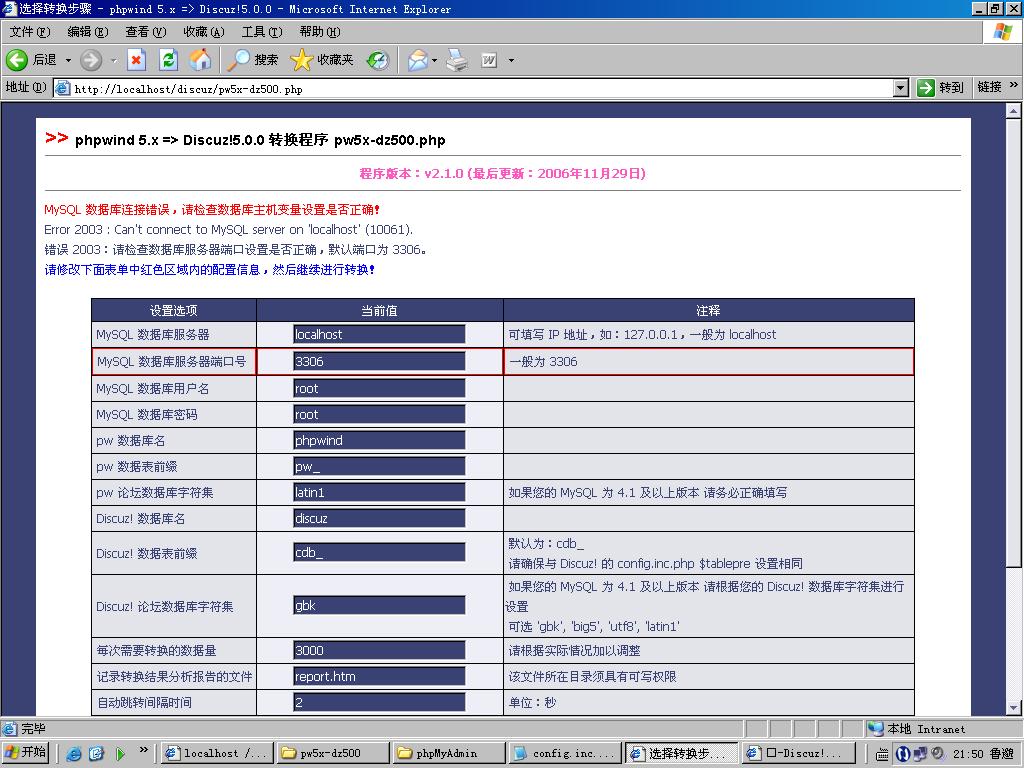The image size is (1024, 768).
Task: Go to Home page icon
Action: tap(200, 60)
